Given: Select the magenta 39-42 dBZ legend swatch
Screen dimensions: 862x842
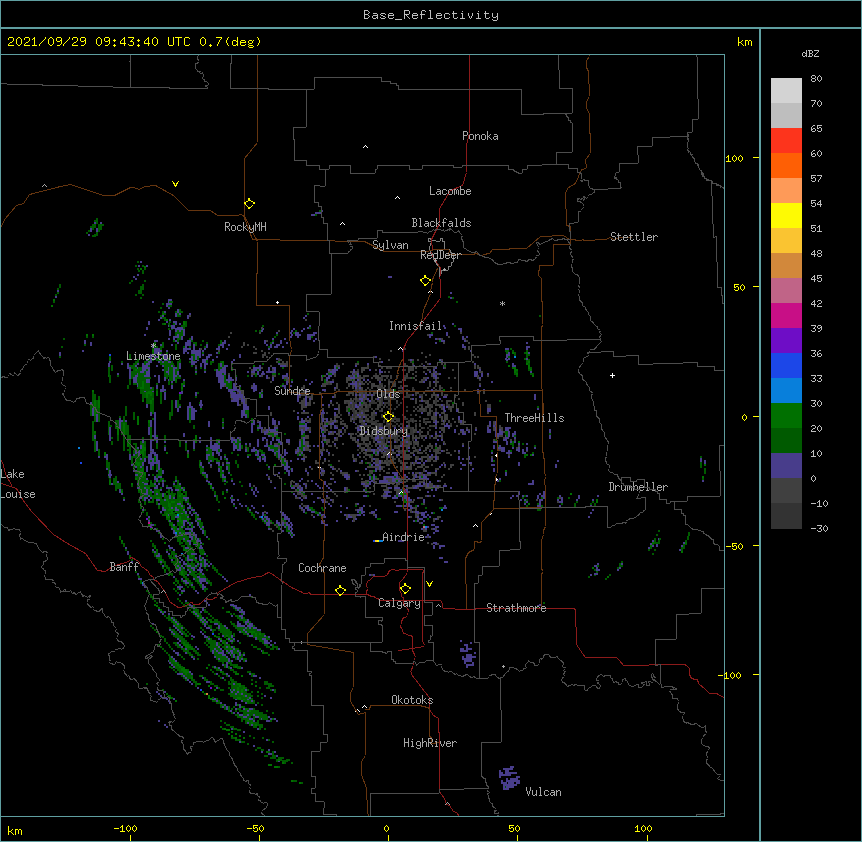Looking at the screenshot, I should point(786,315).
